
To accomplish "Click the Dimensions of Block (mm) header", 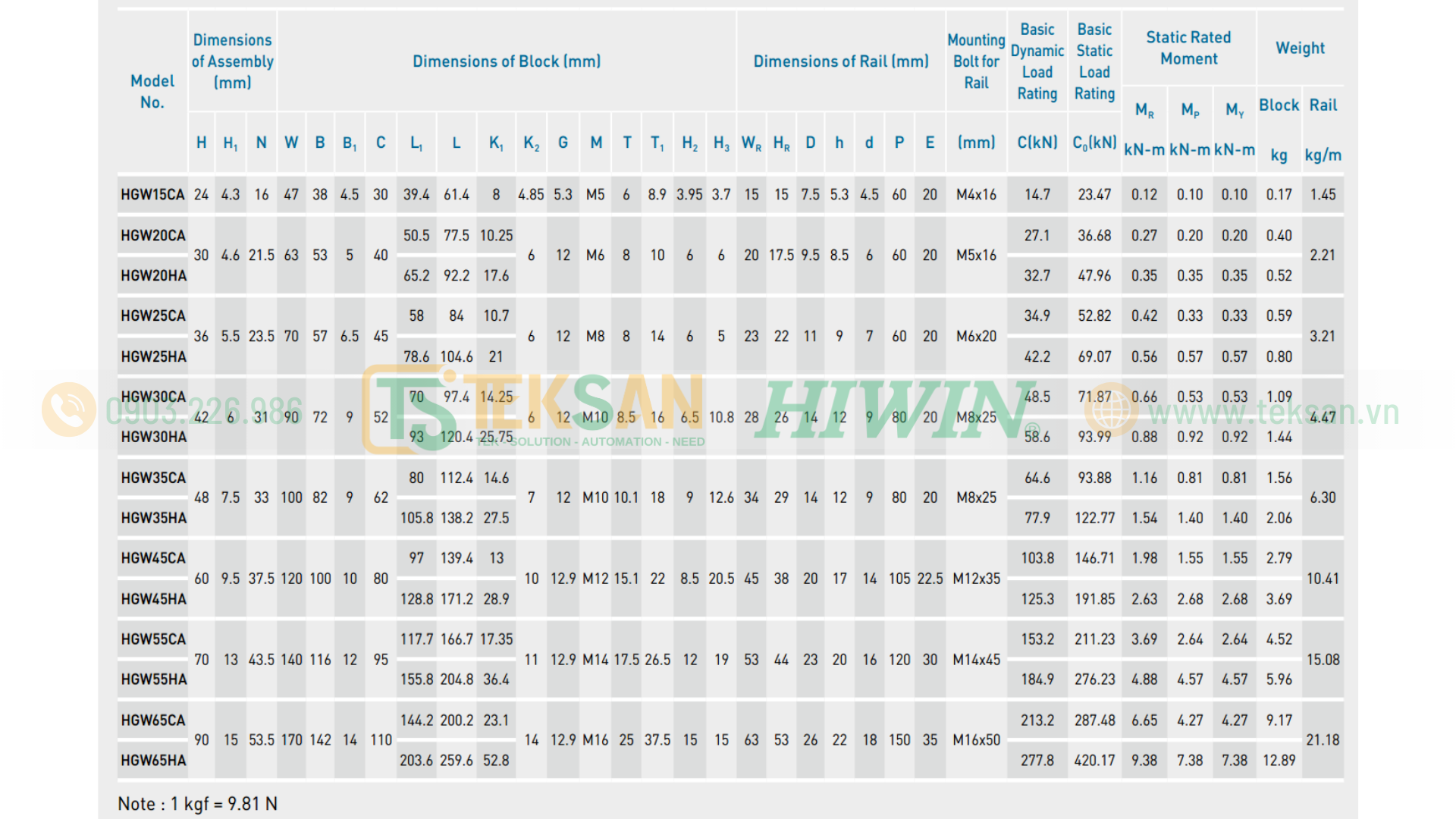I will (x=507, y=61).
